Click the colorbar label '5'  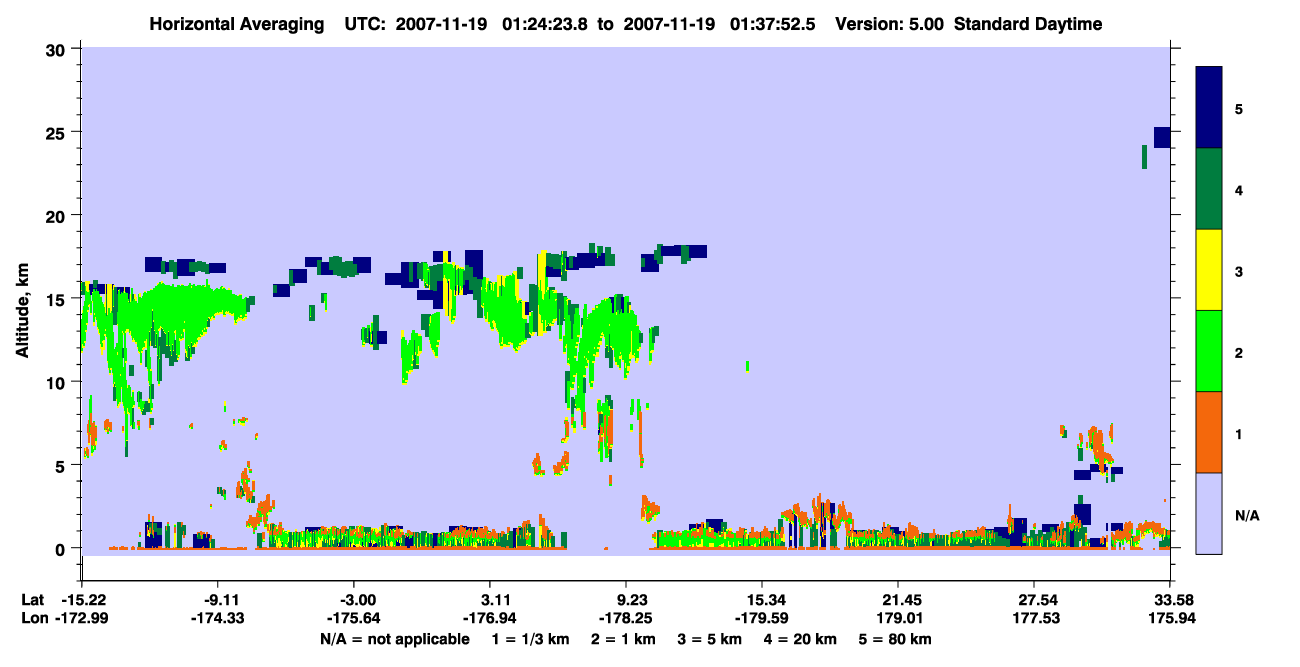[x=1239, y=109]
